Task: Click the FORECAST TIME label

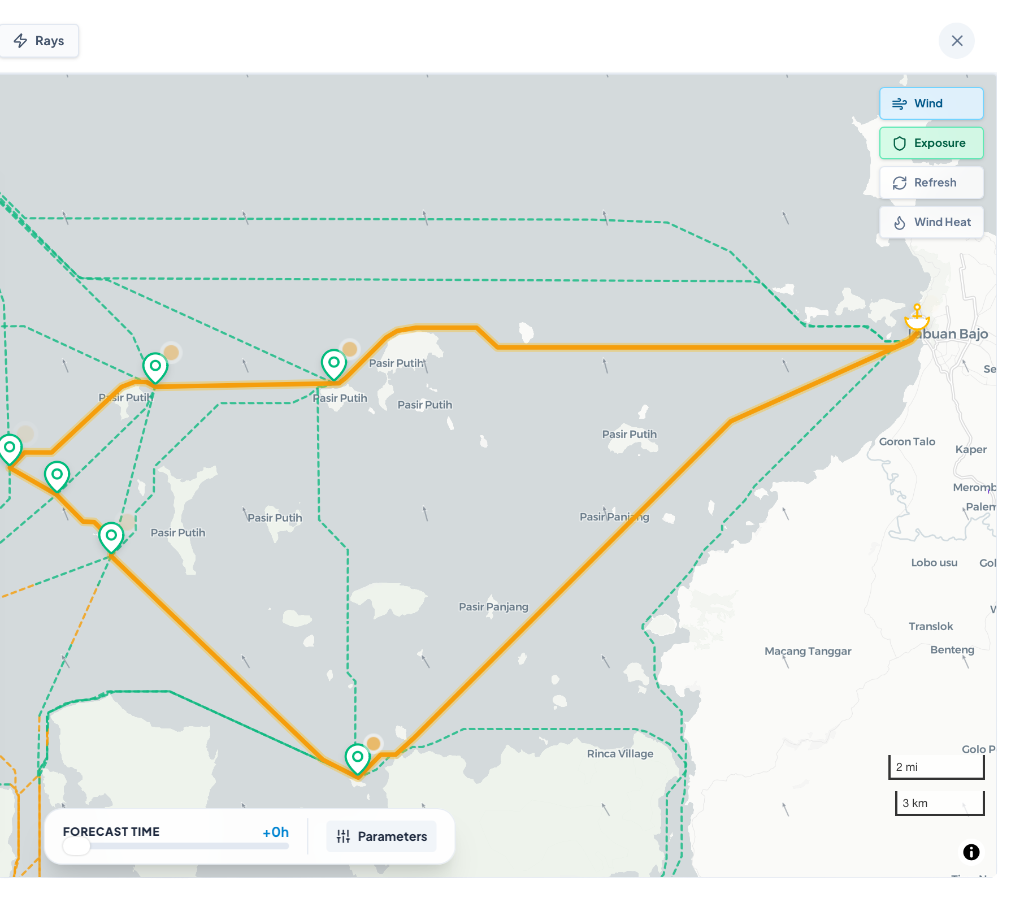Action: [111, 832]
